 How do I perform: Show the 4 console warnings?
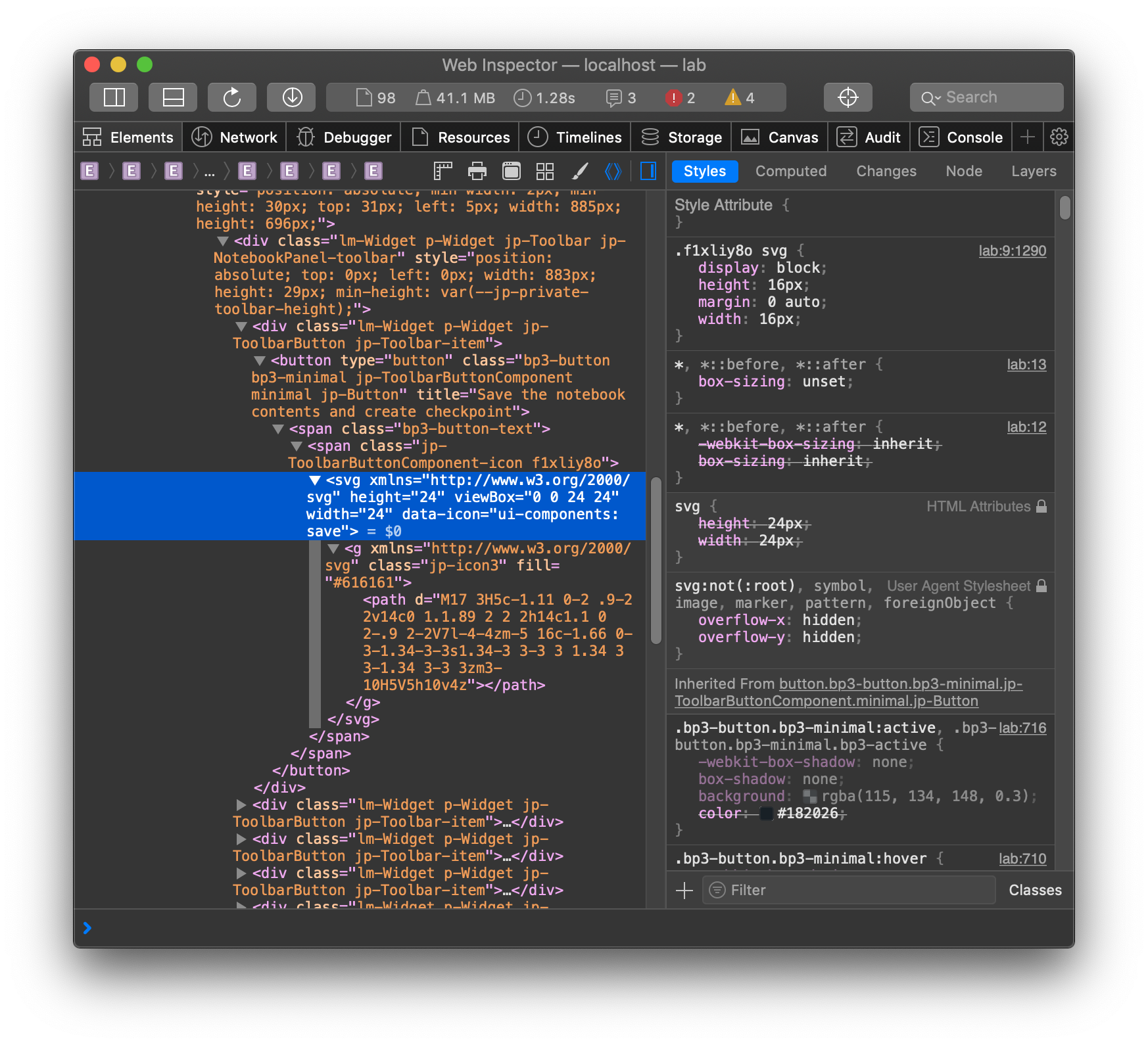(740, 98)
